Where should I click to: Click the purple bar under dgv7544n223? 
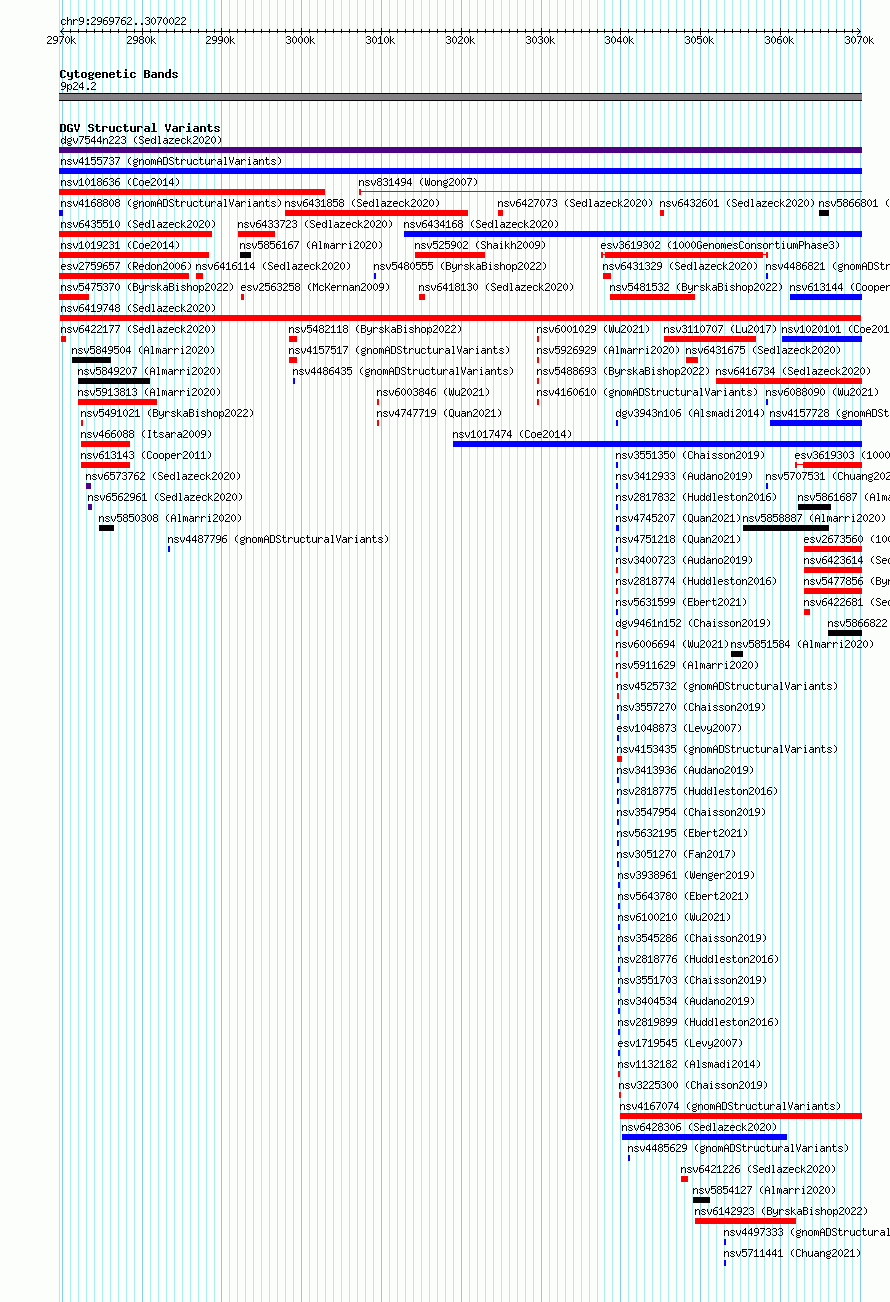coord(461,150)
